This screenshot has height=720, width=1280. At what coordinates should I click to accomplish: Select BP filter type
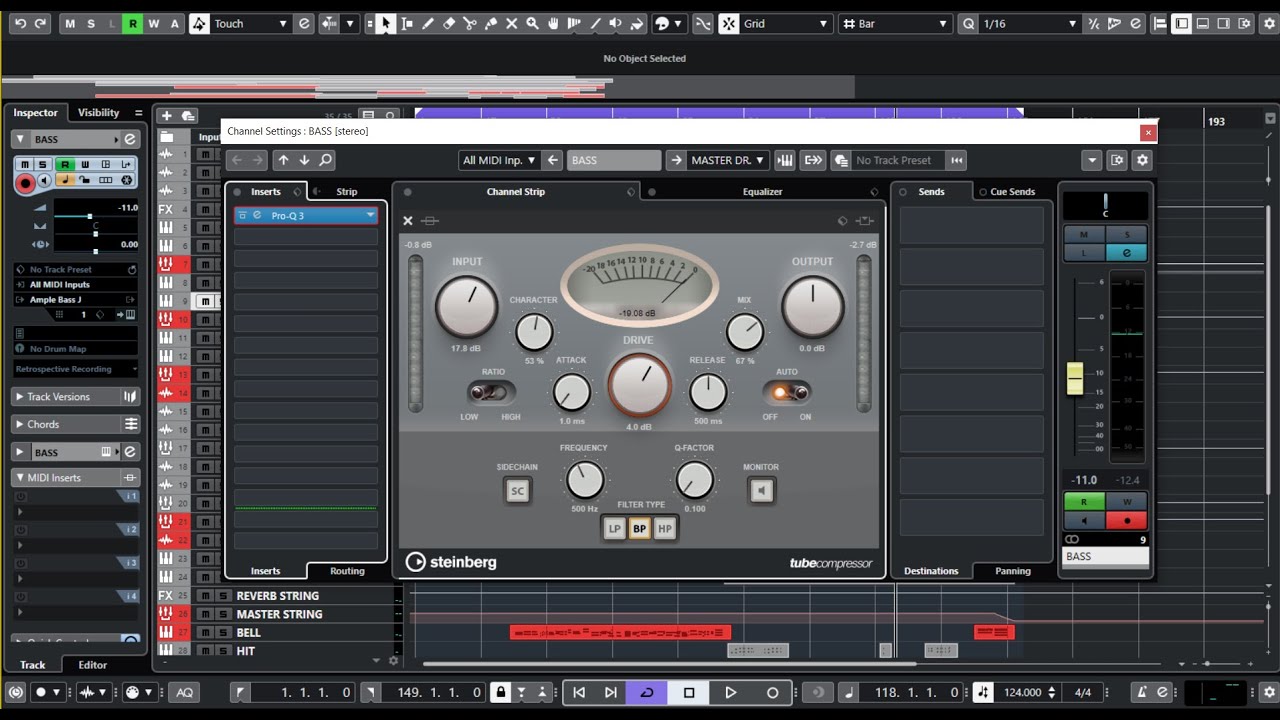tap(640, 529)
